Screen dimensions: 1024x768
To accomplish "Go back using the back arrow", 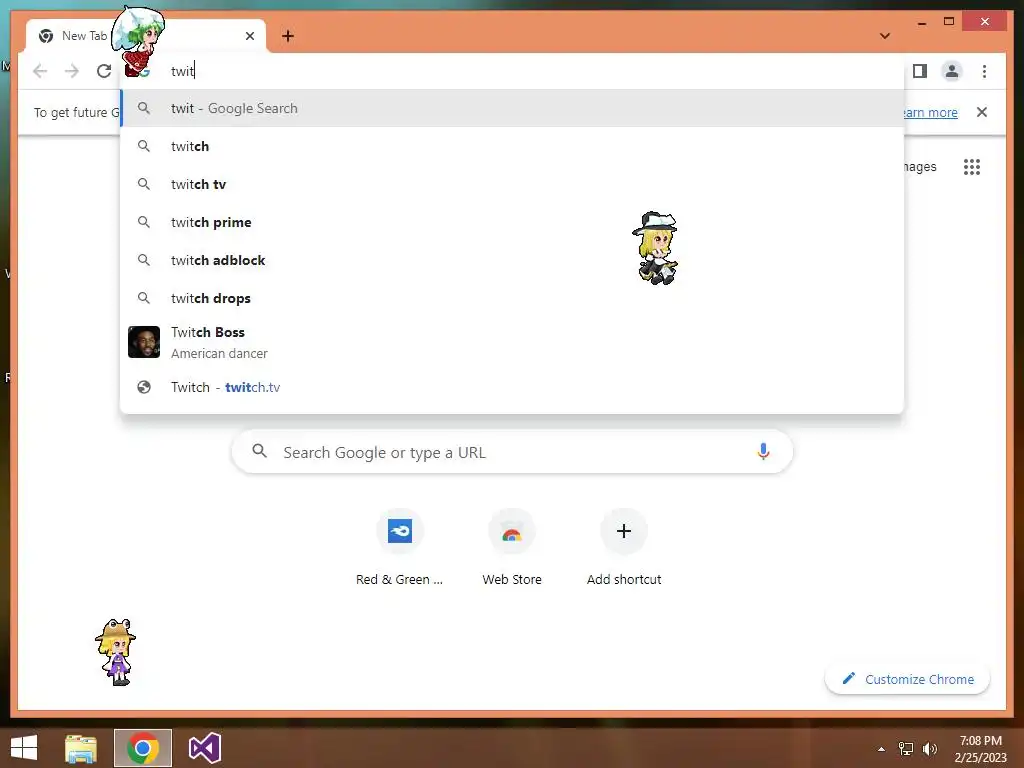I will point(40,71).
